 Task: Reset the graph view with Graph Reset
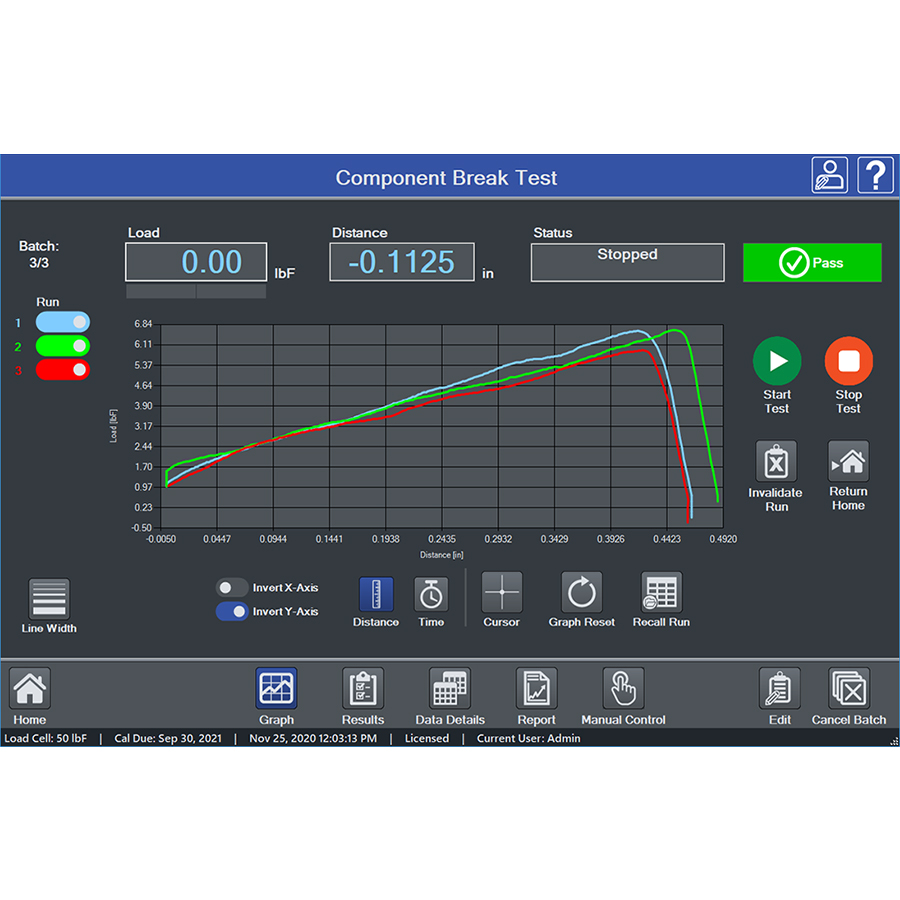coord(581,593)
